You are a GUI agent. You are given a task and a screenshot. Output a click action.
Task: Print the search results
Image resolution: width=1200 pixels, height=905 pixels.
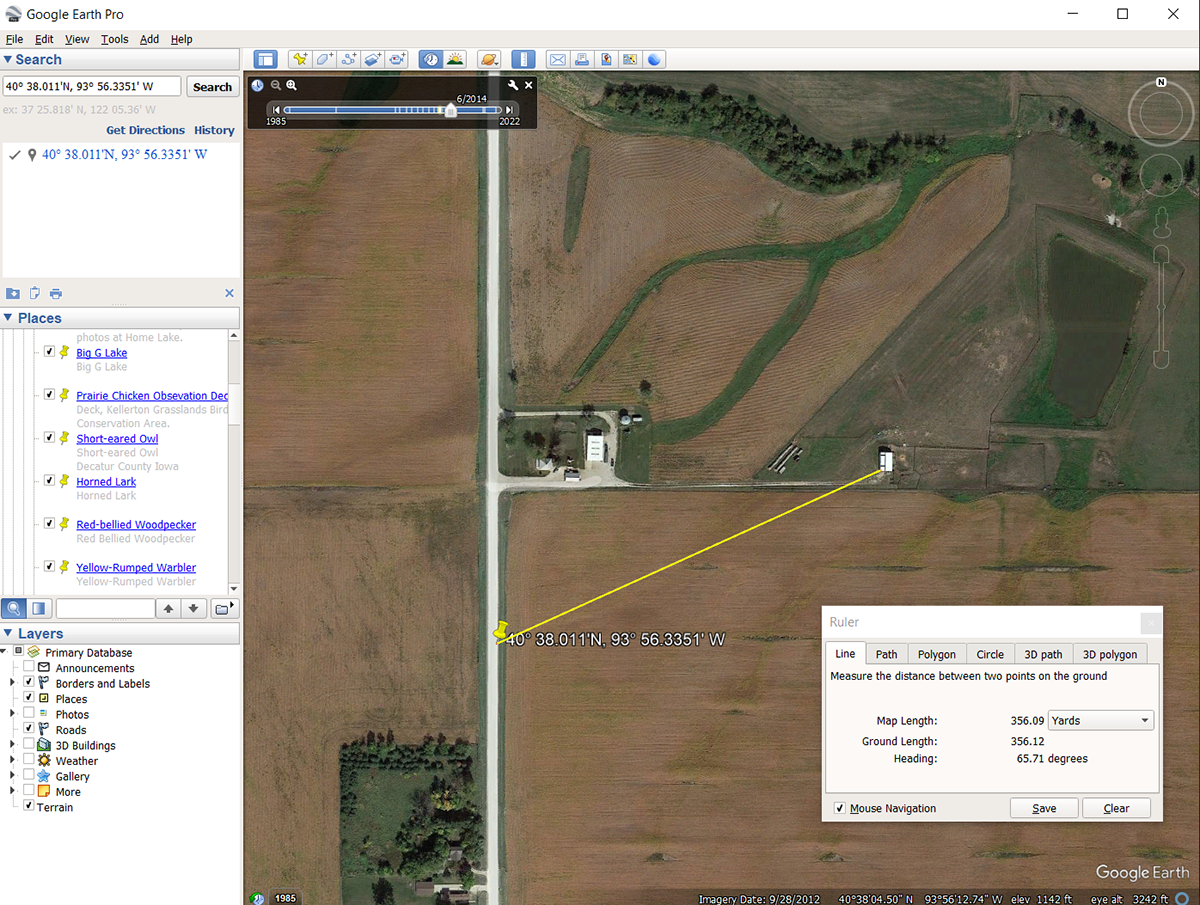pos(56,293)
